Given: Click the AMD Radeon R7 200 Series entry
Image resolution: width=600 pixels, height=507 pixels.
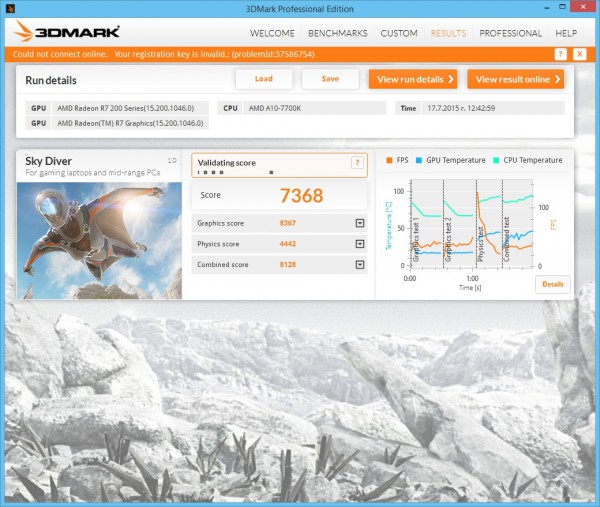Looking at the screenshot, I should pyautogui.click(x=130, y=108).
